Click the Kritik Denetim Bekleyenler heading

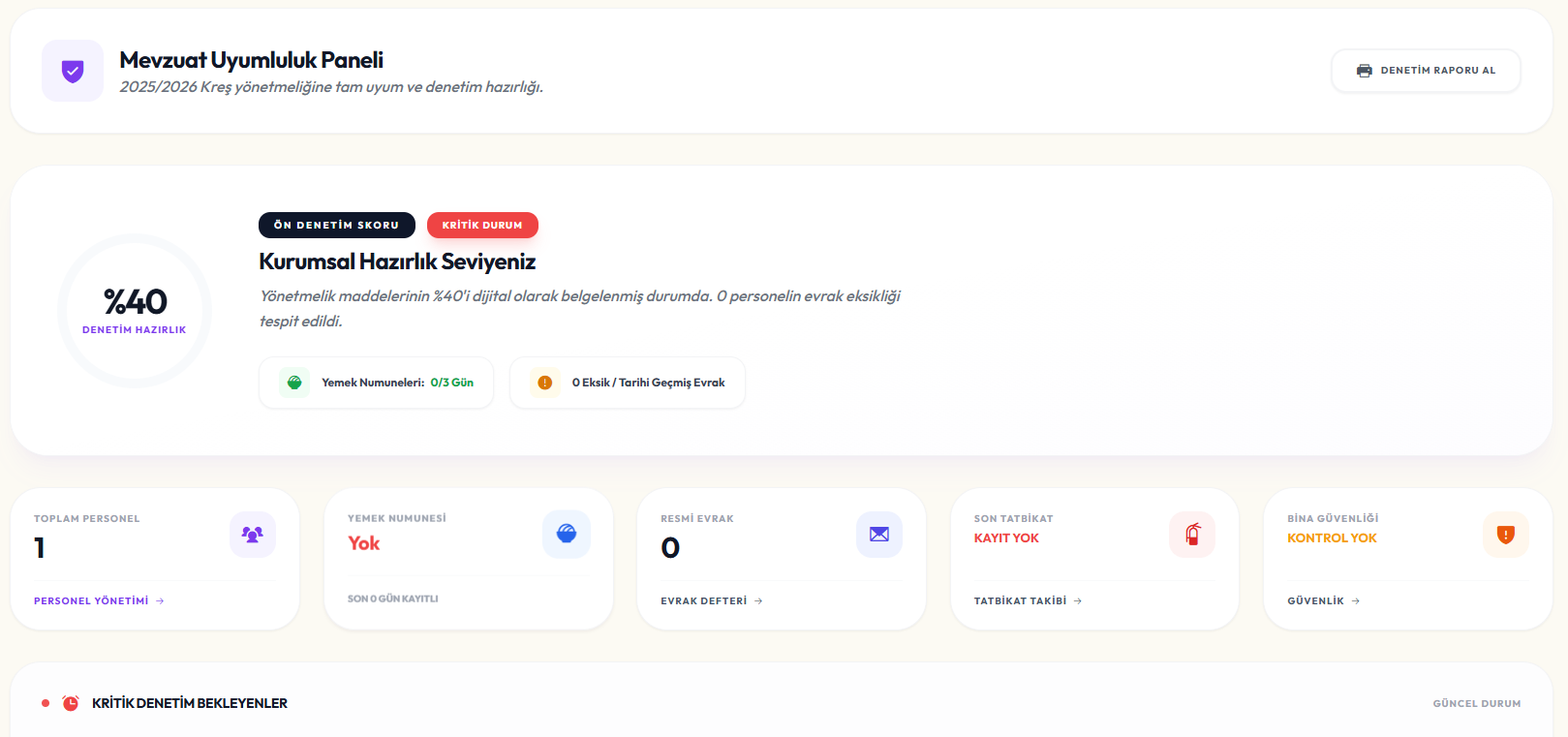click(190, 703)
